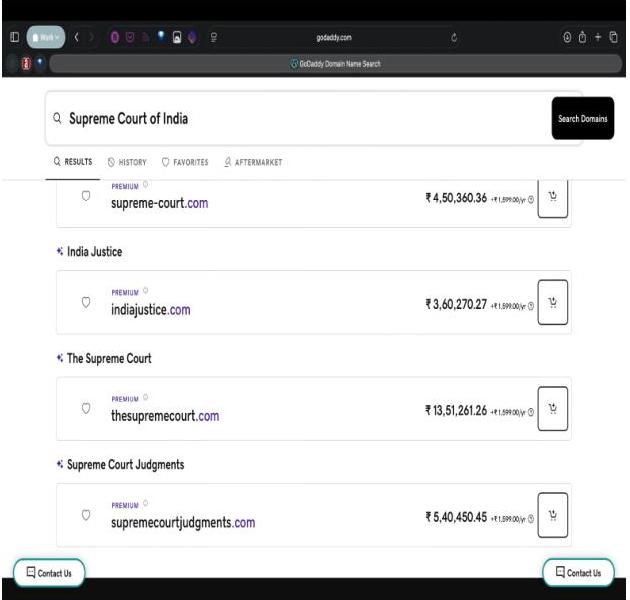Click the godaddy.com address bar
630x600 pixels.
(334, 37)
